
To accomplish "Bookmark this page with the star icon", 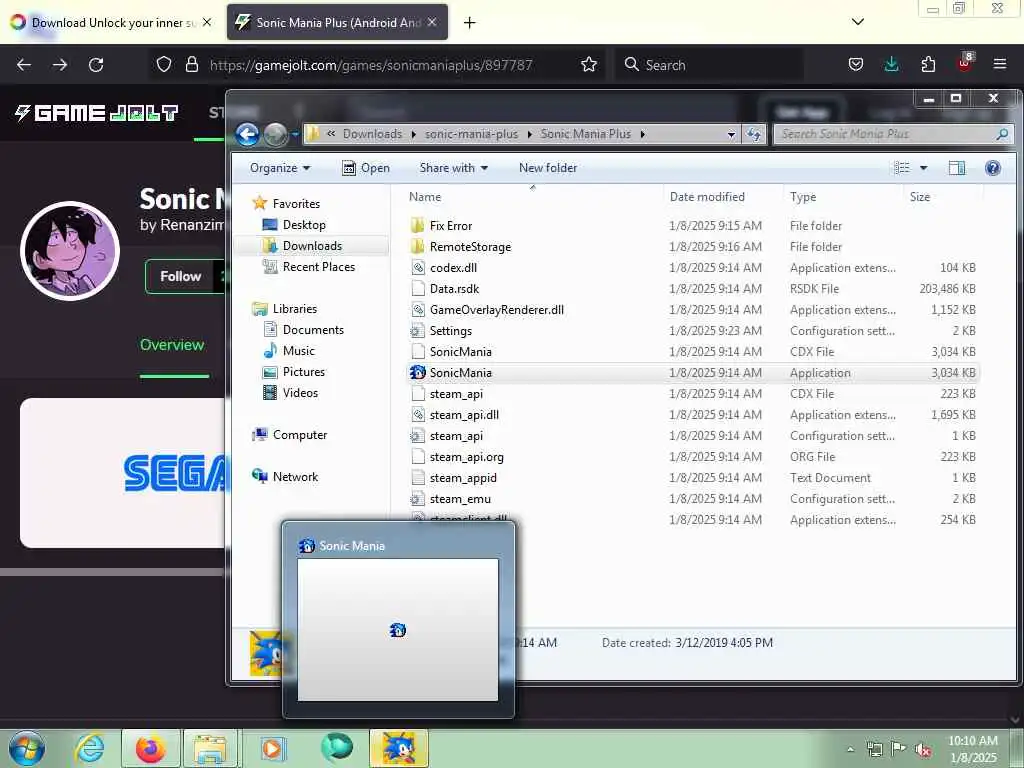I will (x=588, y=65).
